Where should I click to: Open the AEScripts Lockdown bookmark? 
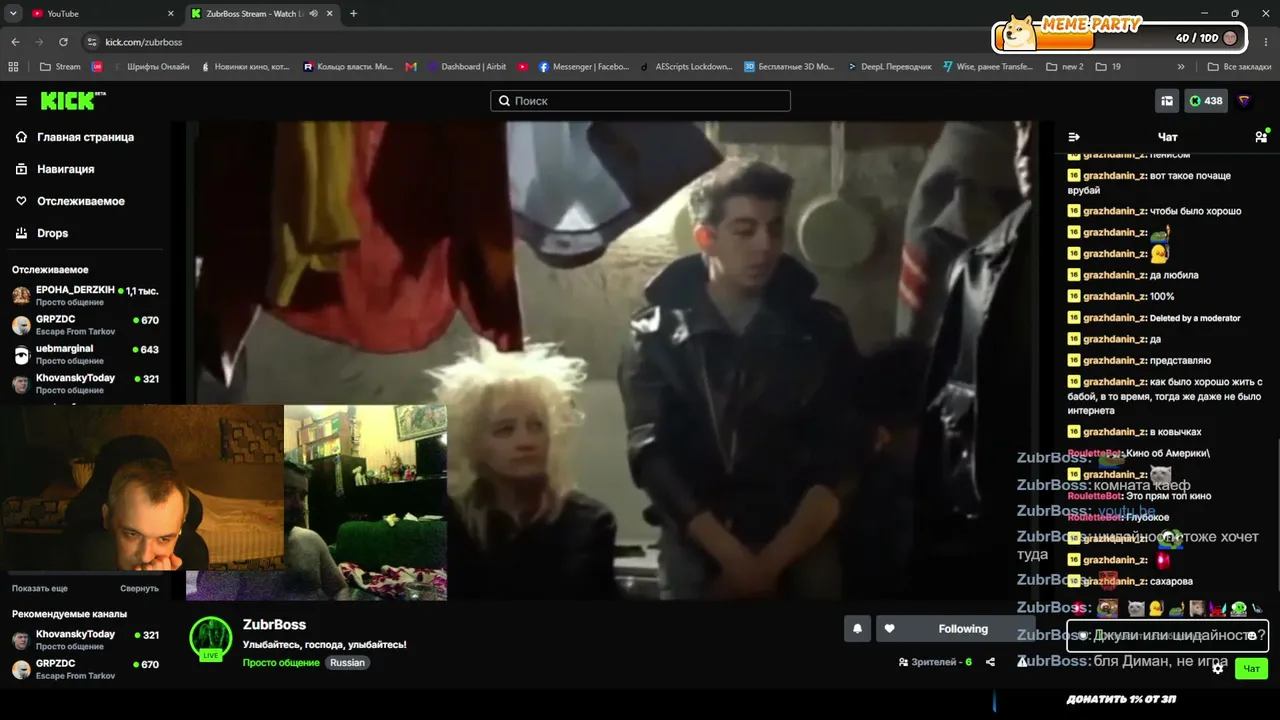(x=687, y=67)
